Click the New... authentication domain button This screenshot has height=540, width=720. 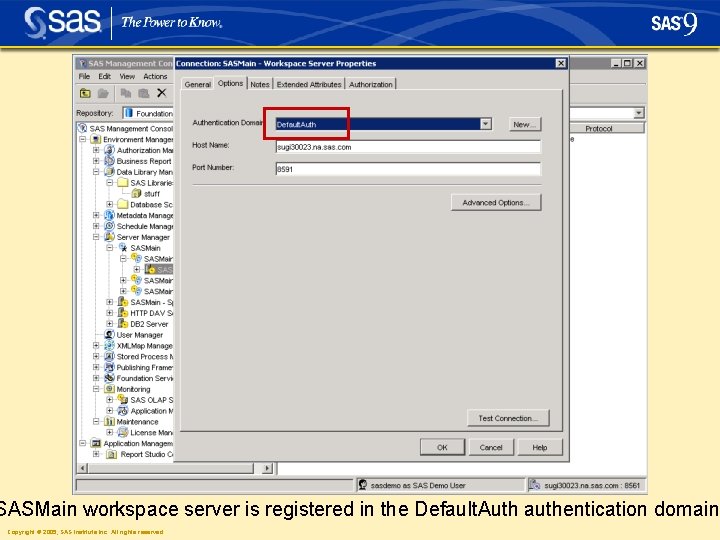(x=525, y=124)
